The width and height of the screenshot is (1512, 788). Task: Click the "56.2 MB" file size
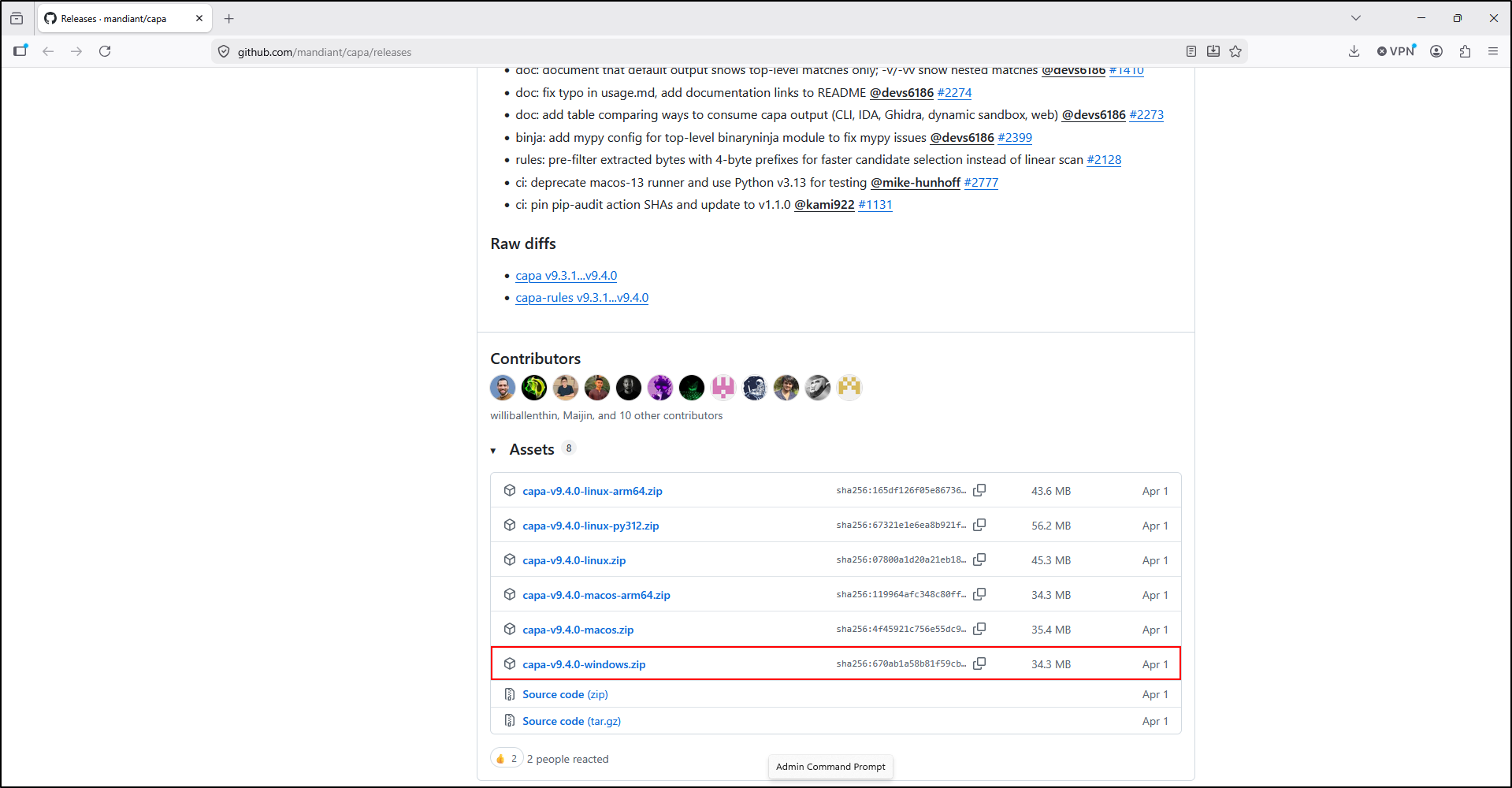(x=1051, y=526)
